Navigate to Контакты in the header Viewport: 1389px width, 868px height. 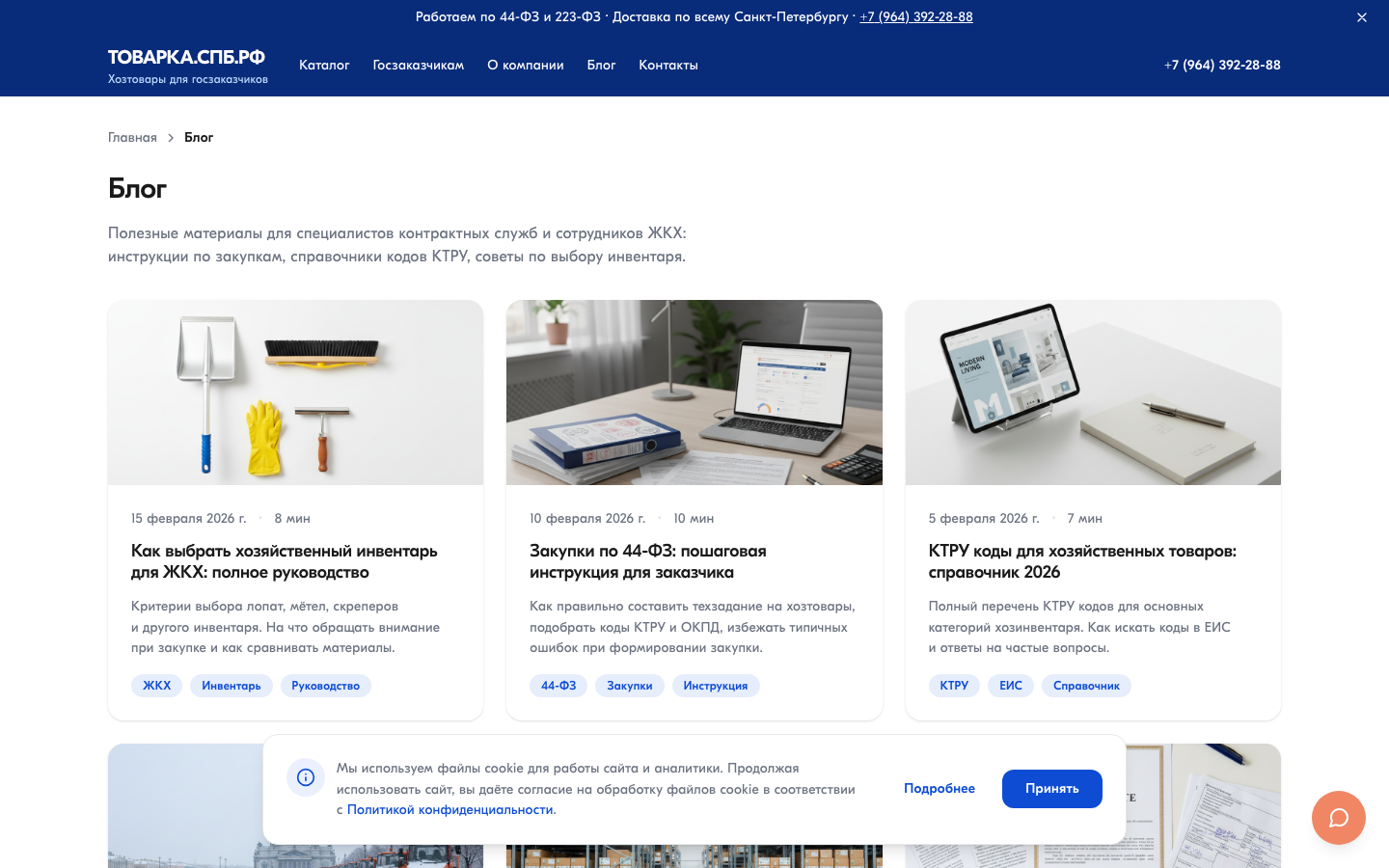point(667,66)
